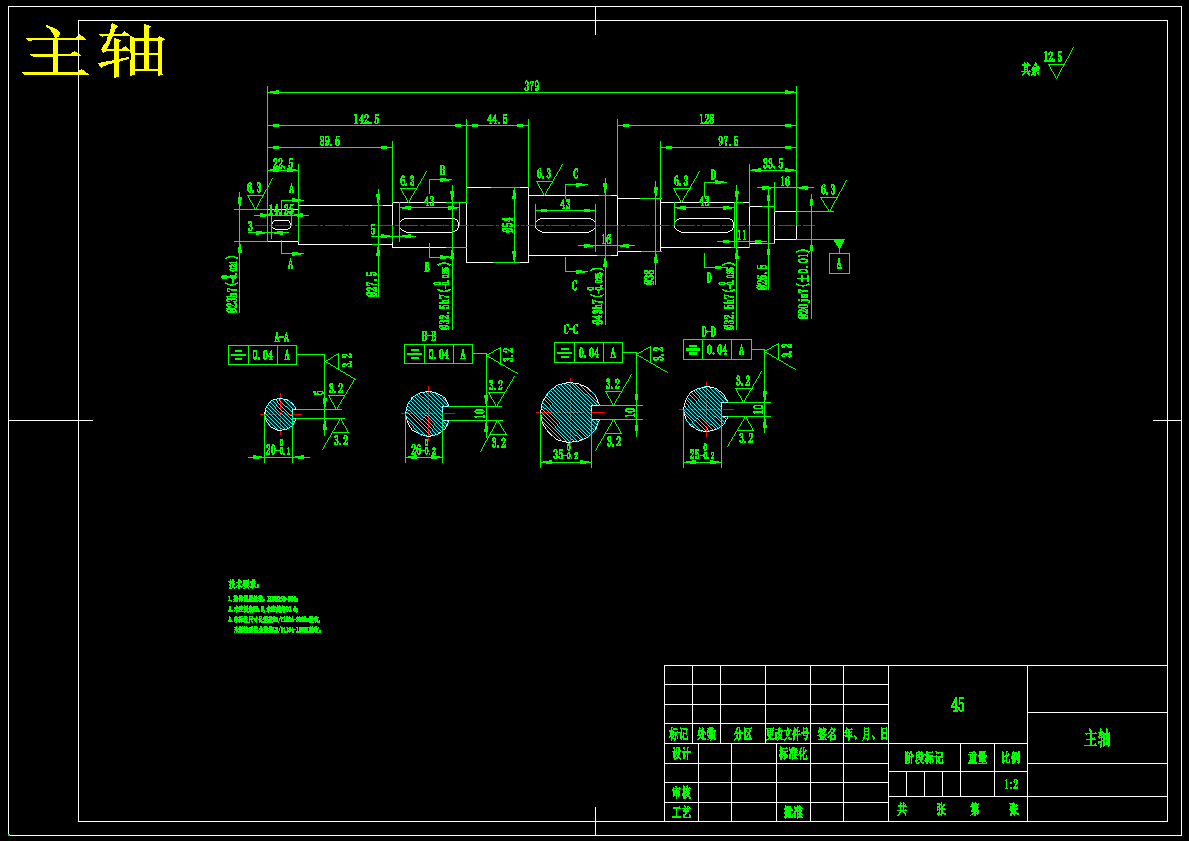Select the 标准化 cell
The width and height of the screenshot is (1189, 841).
793,754
